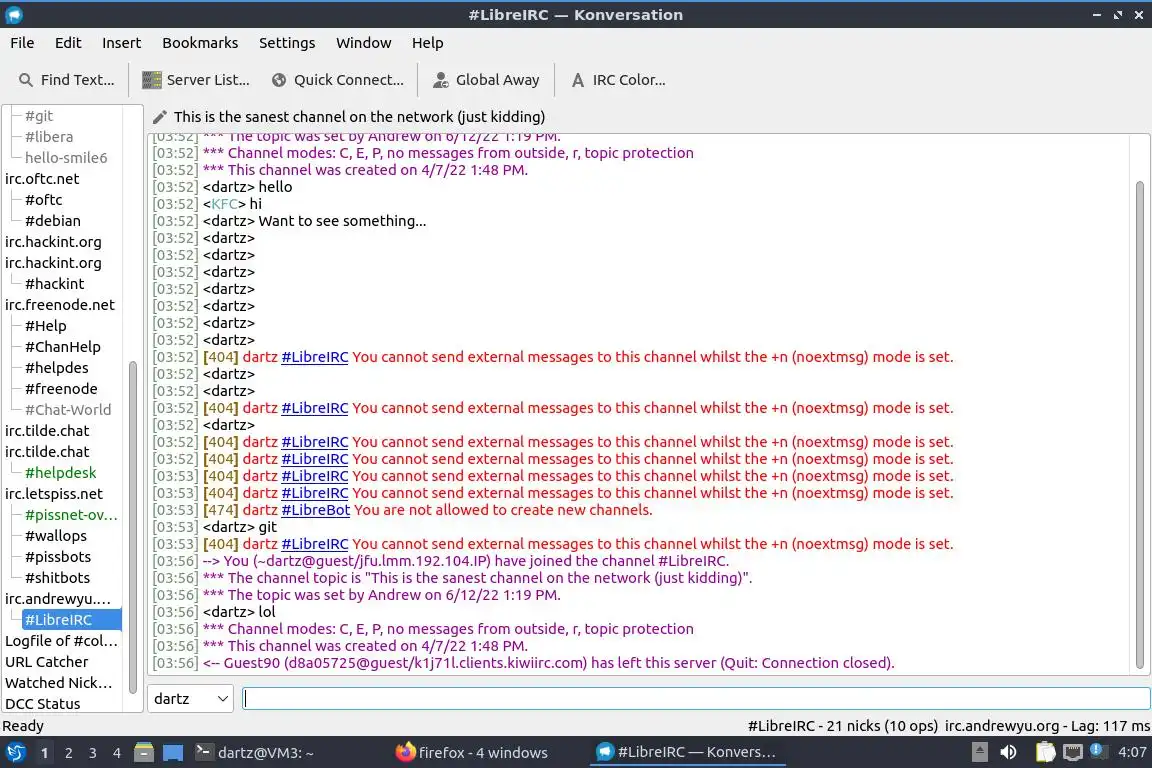
Task: Select the #Chat-World channel
Action: point(68,409)
